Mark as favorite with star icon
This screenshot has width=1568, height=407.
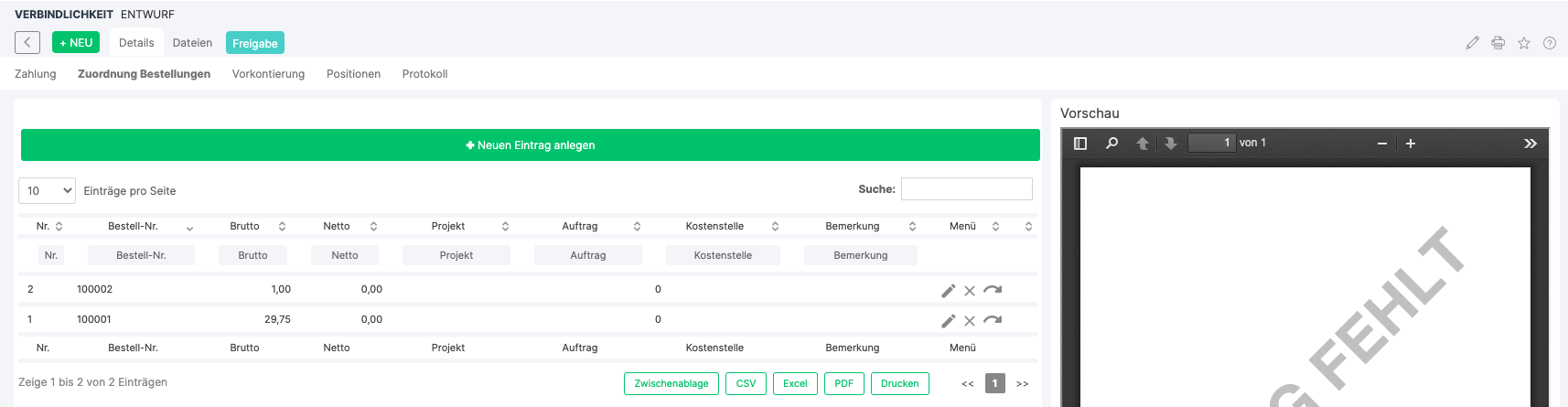pos(1524,43)
